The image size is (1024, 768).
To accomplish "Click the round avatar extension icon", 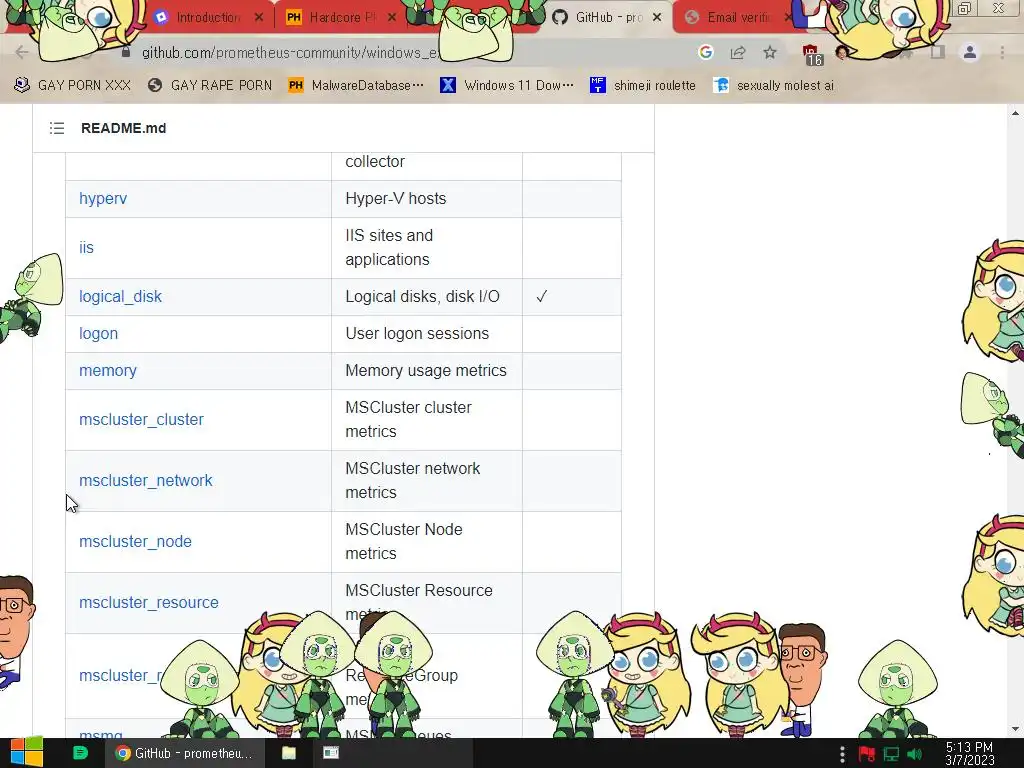I will tap(842, 52).
